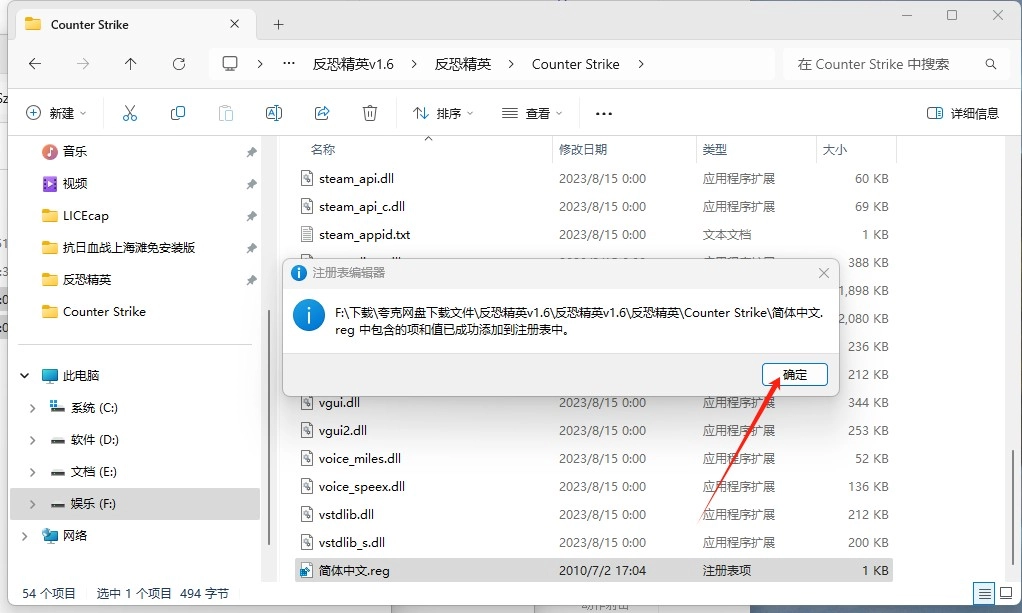Collapse the 此电脑 tree node

25,376
